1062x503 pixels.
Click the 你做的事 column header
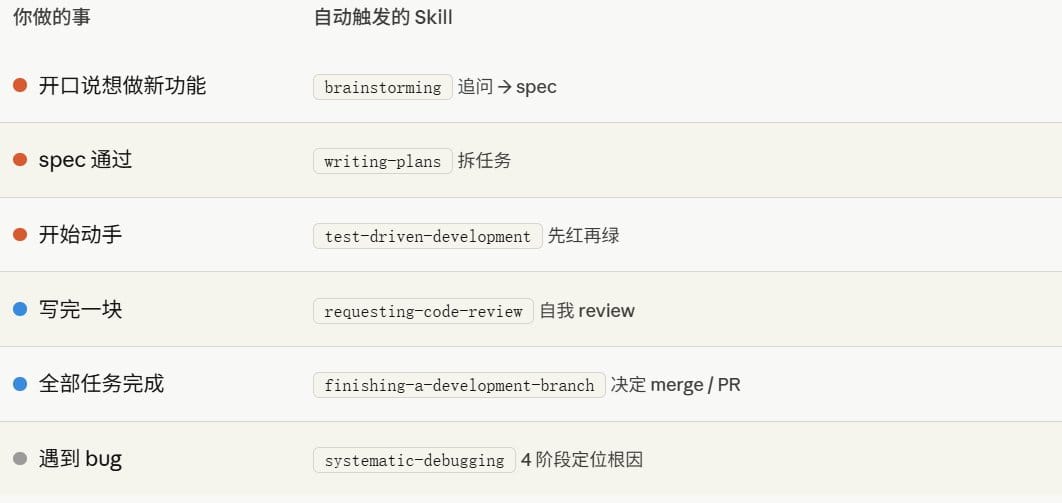51,17
